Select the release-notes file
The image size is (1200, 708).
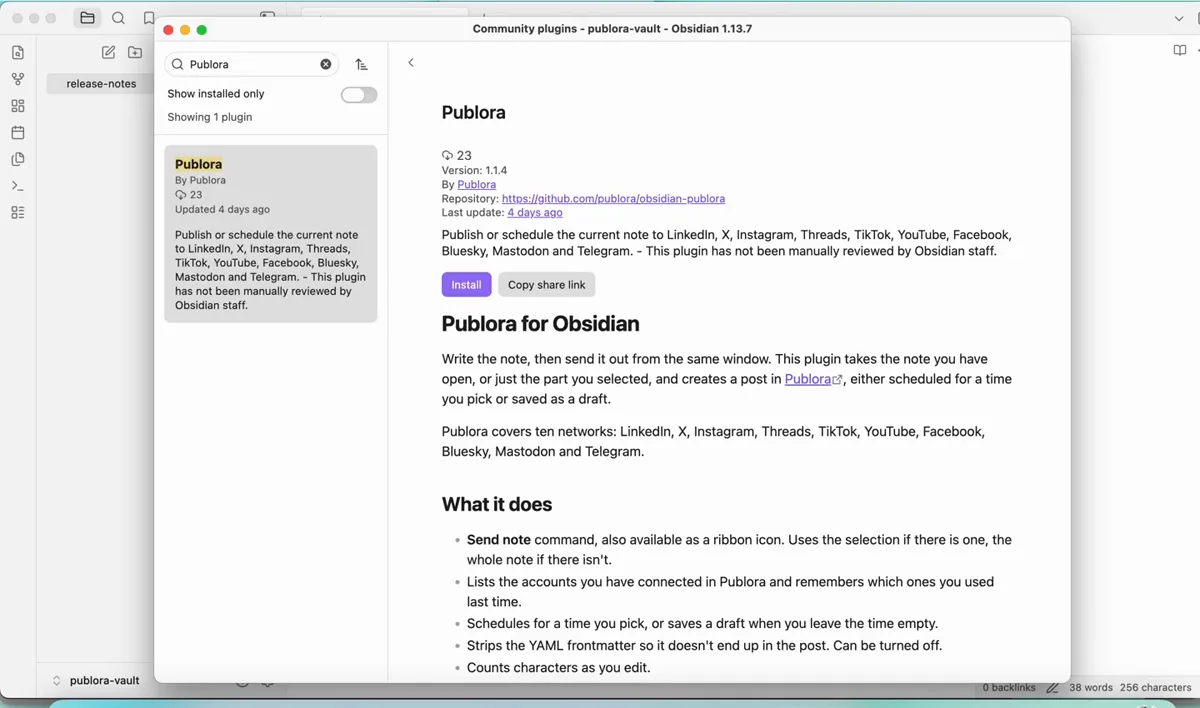point(101,84)
